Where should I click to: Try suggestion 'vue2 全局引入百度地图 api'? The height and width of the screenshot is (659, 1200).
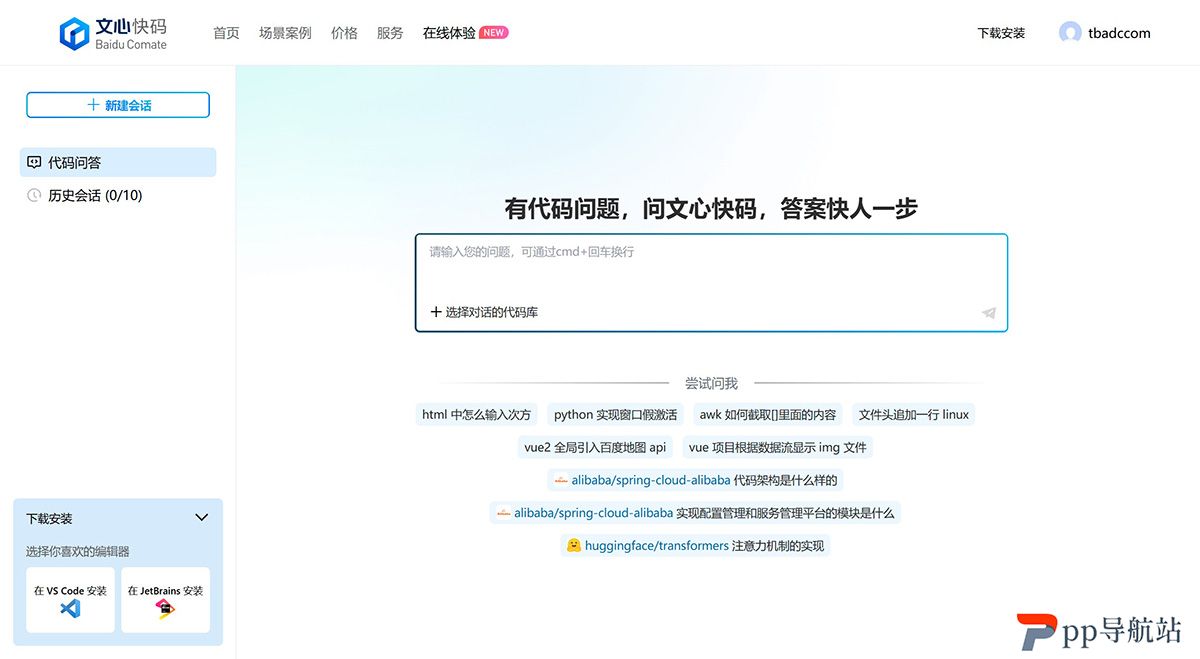click(x=595, y=447)
